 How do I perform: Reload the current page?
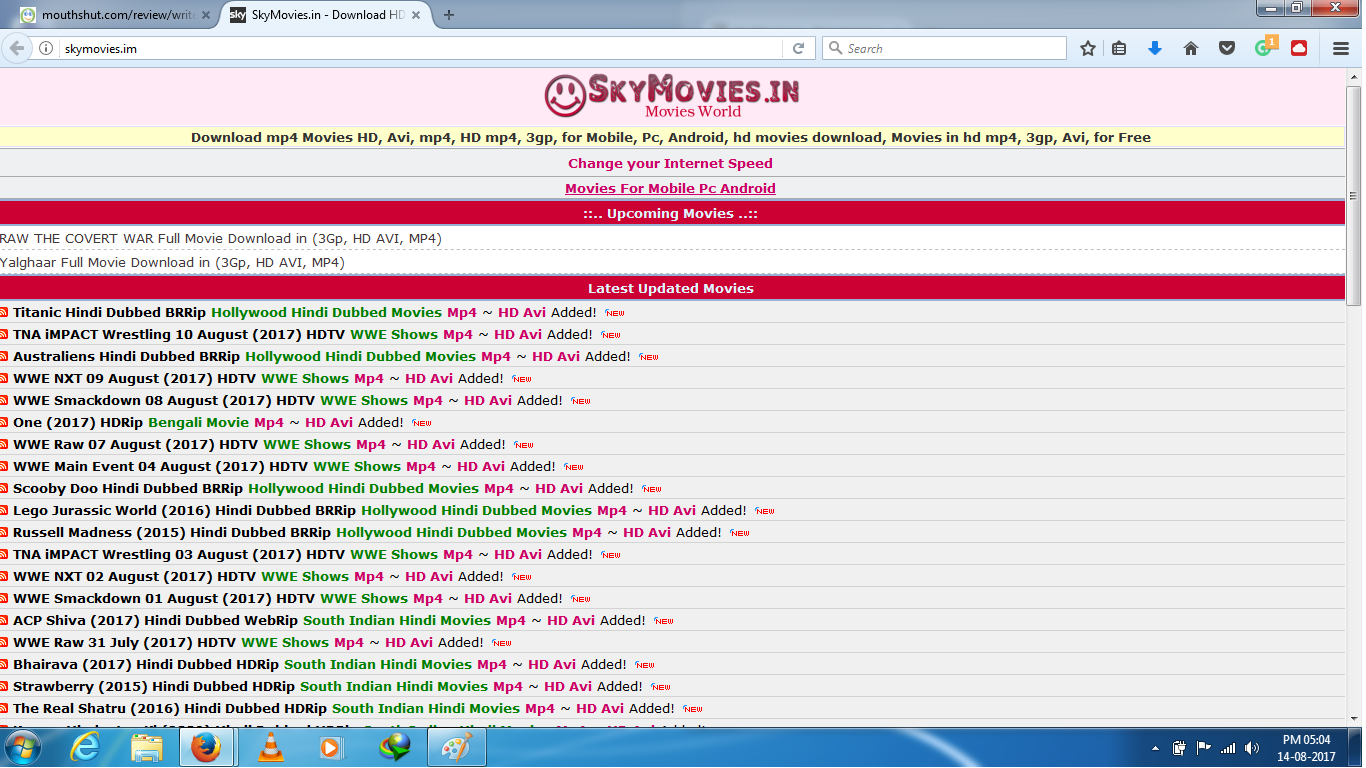pyautogui.click(x=798, y=48)
